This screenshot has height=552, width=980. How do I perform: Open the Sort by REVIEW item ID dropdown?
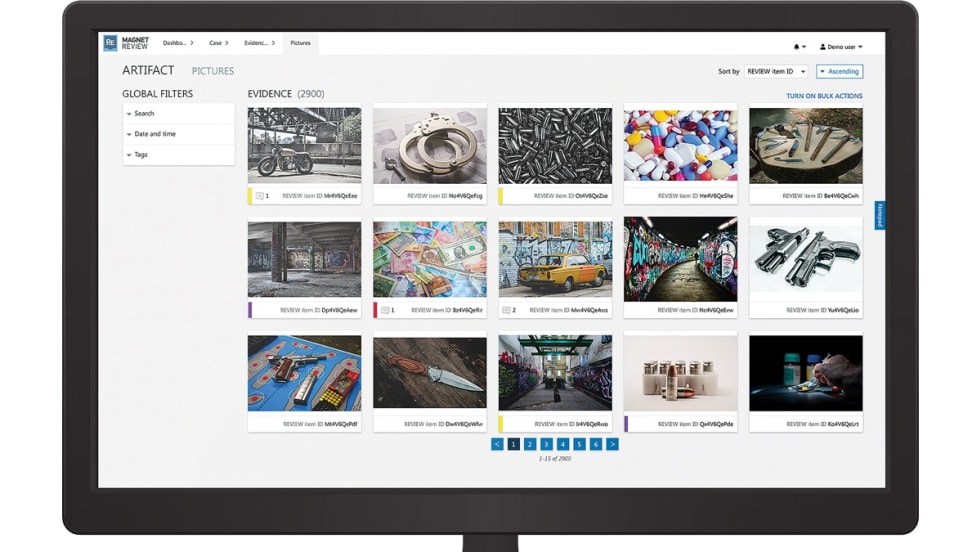pyautogui.click(x=775, y=72)
